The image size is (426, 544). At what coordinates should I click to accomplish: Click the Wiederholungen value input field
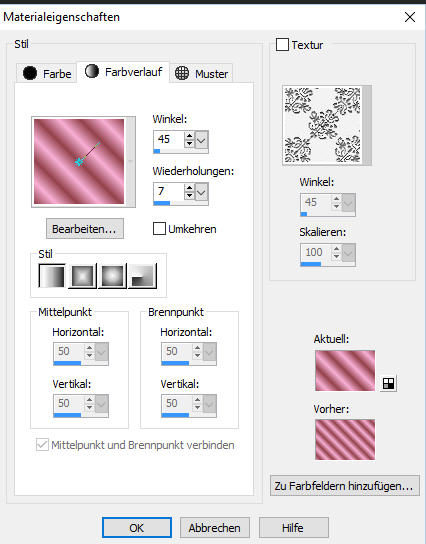169,192
